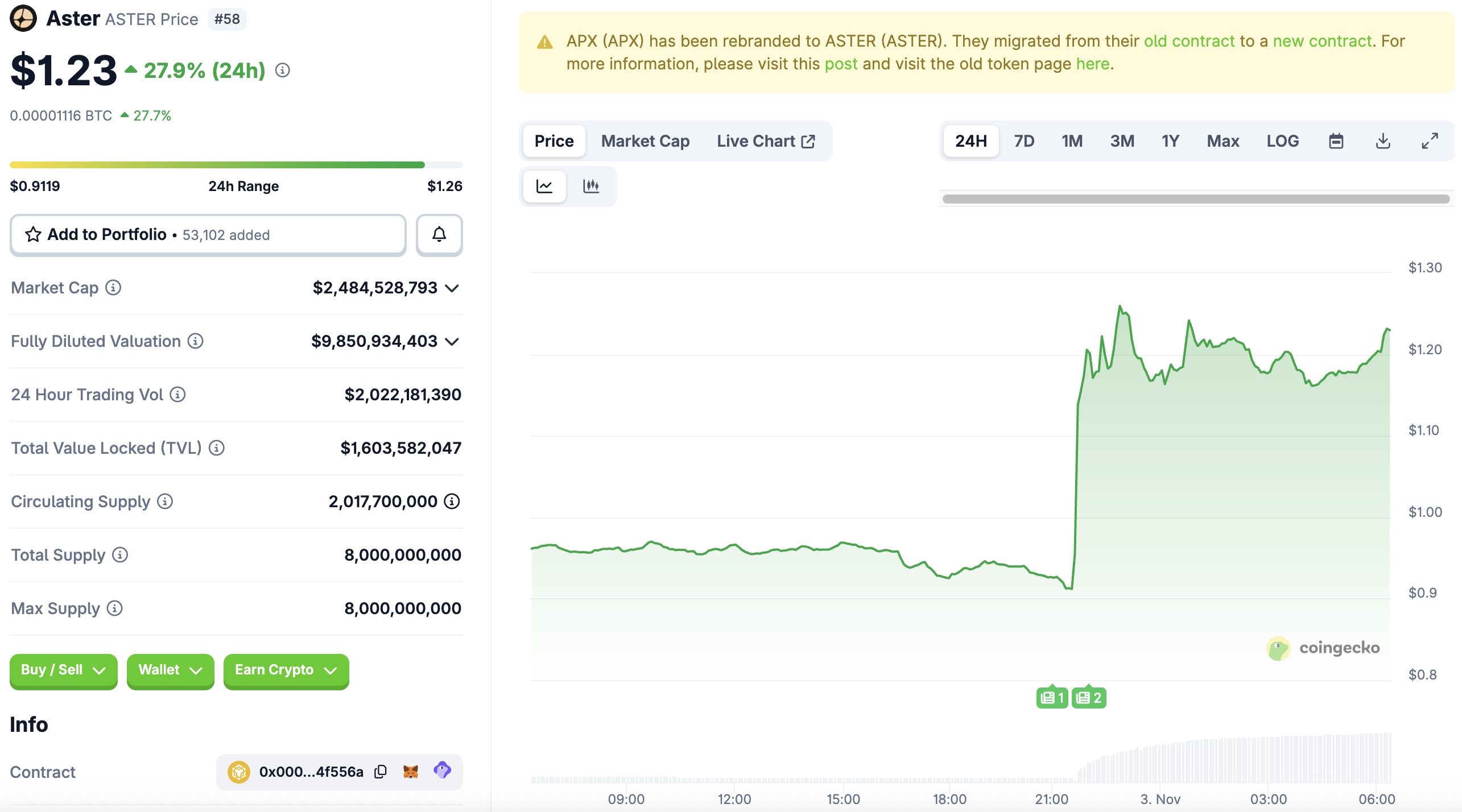The height and width of the screenshot is (812, 1462).
Task: Toggle LOG scale on the chart
Action: point(1282,140)
